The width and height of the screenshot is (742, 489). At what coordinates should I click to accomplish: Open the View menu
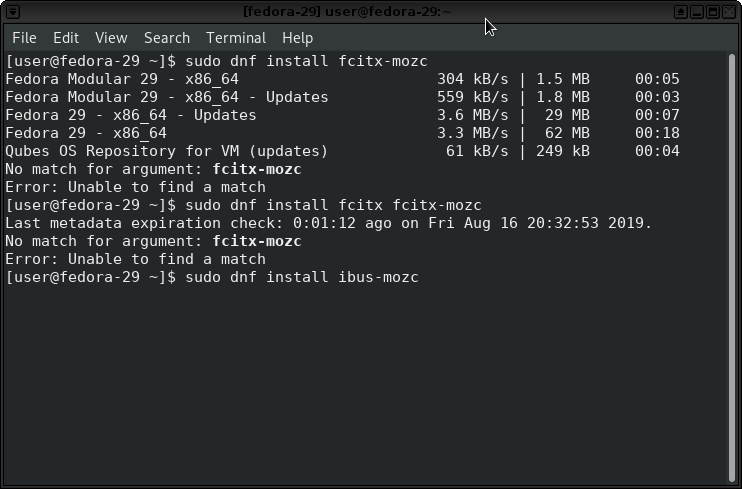[111, 38]
